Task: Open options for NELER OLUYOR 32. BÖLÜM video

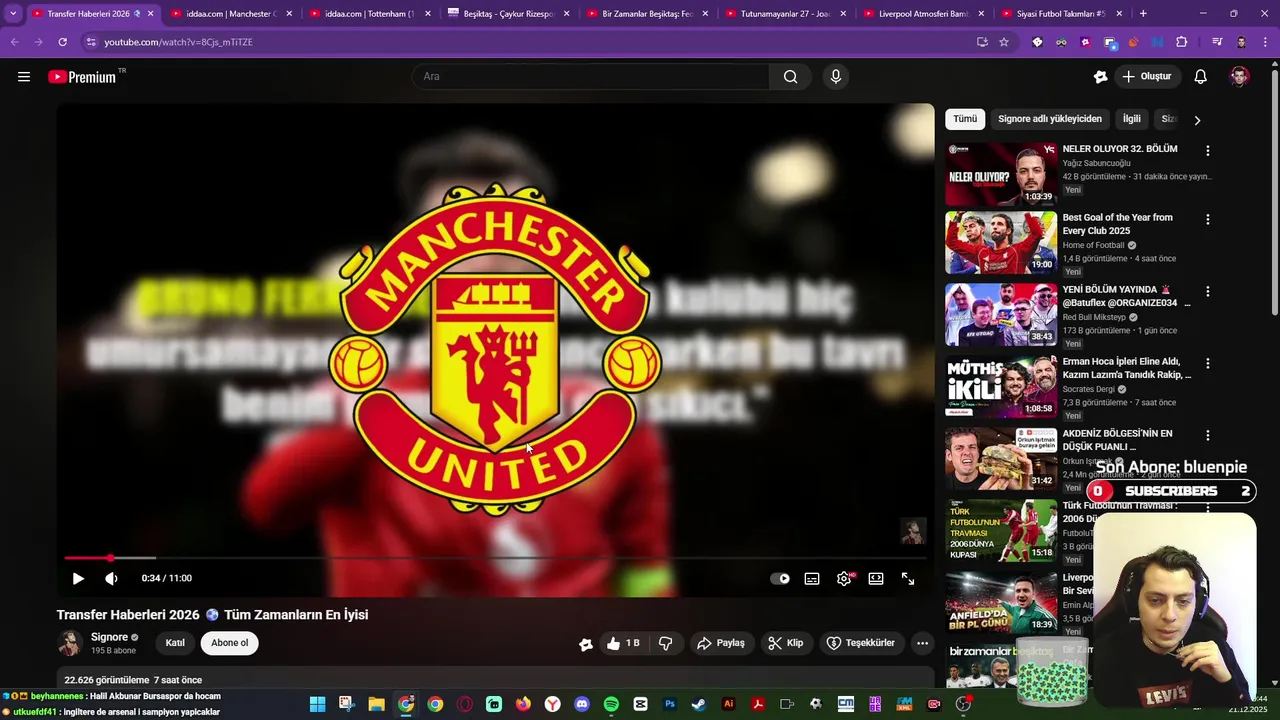Action: pyautogui.click(x=1207, y=151)
